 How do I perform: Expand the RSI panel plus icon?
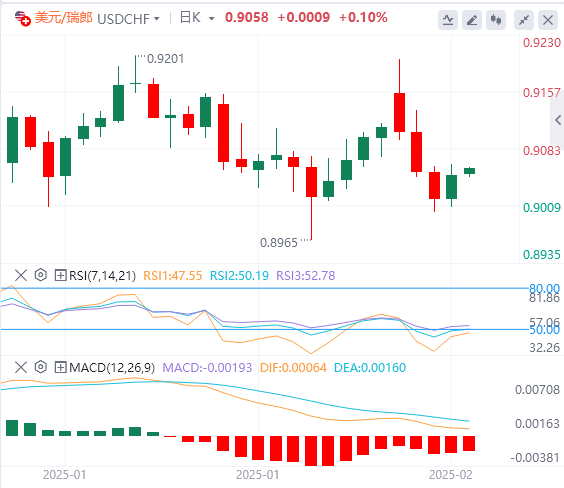click(x=60, y=276)
